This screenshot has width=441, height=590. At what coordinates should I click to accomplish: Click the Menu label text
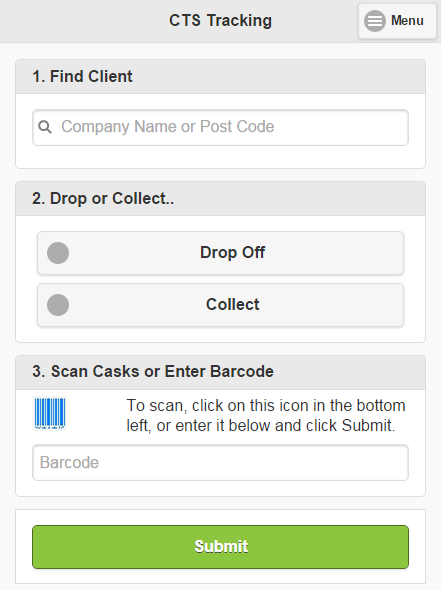point(407,20)
